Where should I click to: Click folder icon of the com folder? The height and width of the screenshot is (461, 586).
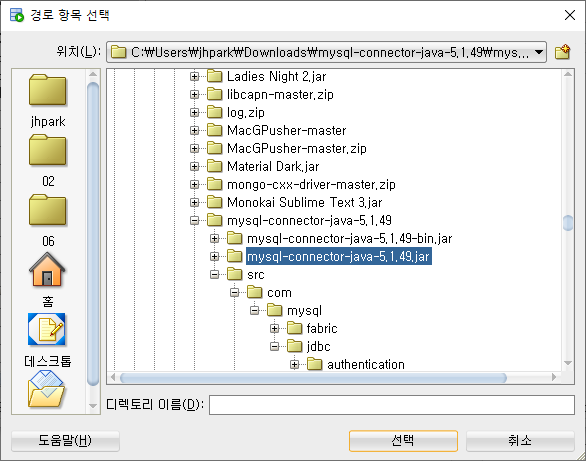click(255, 292)
